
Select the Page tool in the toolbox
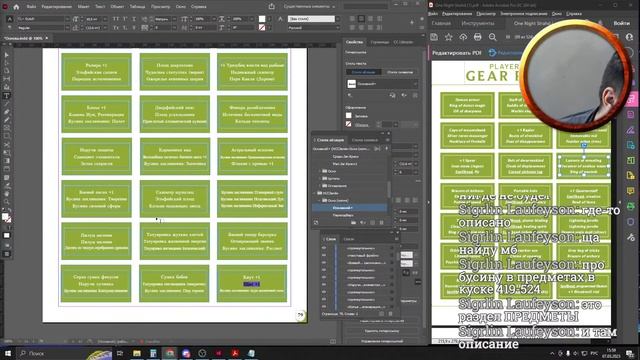click(x=7, y=71)
